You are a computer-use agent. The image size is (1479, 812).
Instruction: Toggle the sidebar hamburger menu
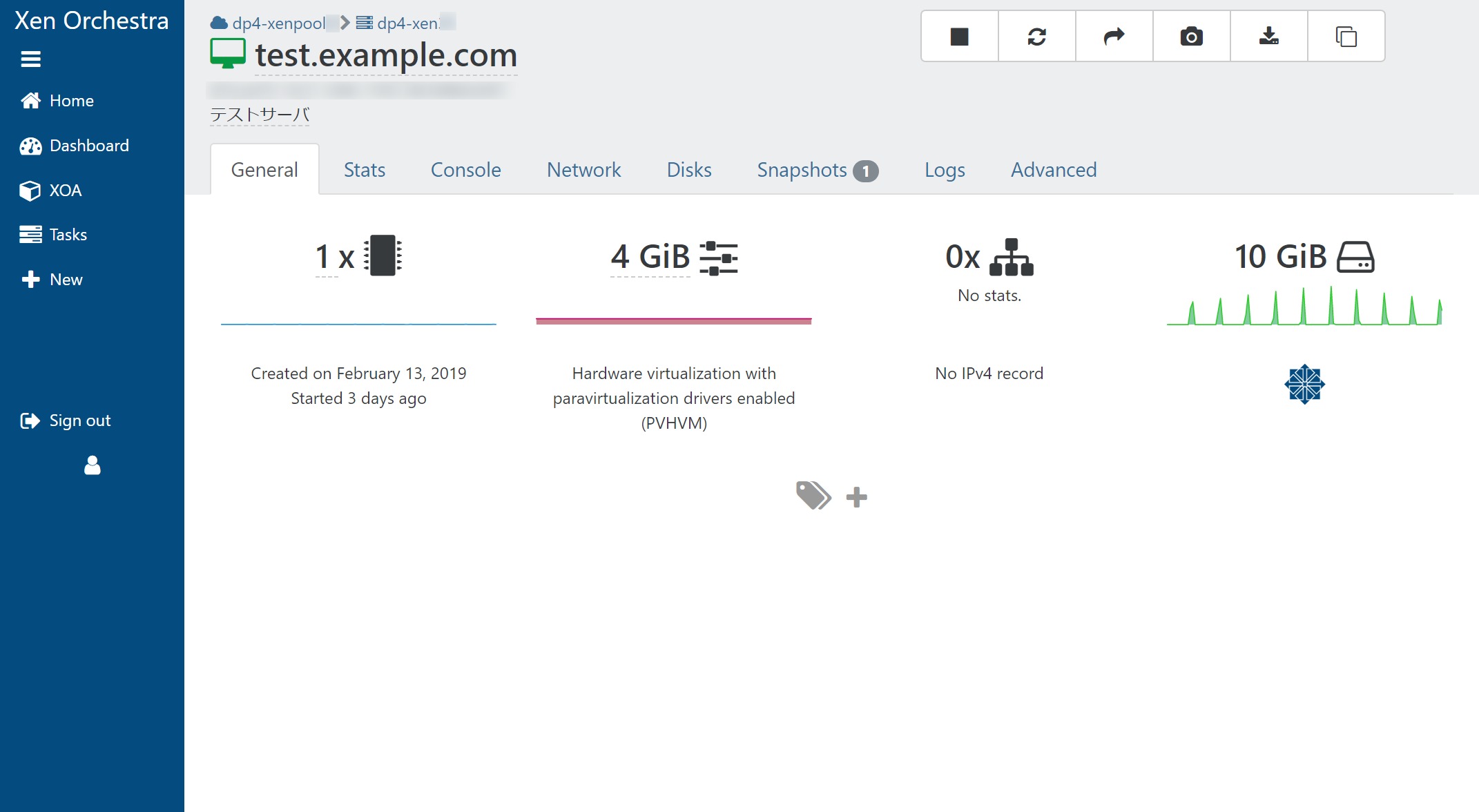coord(31,59)
